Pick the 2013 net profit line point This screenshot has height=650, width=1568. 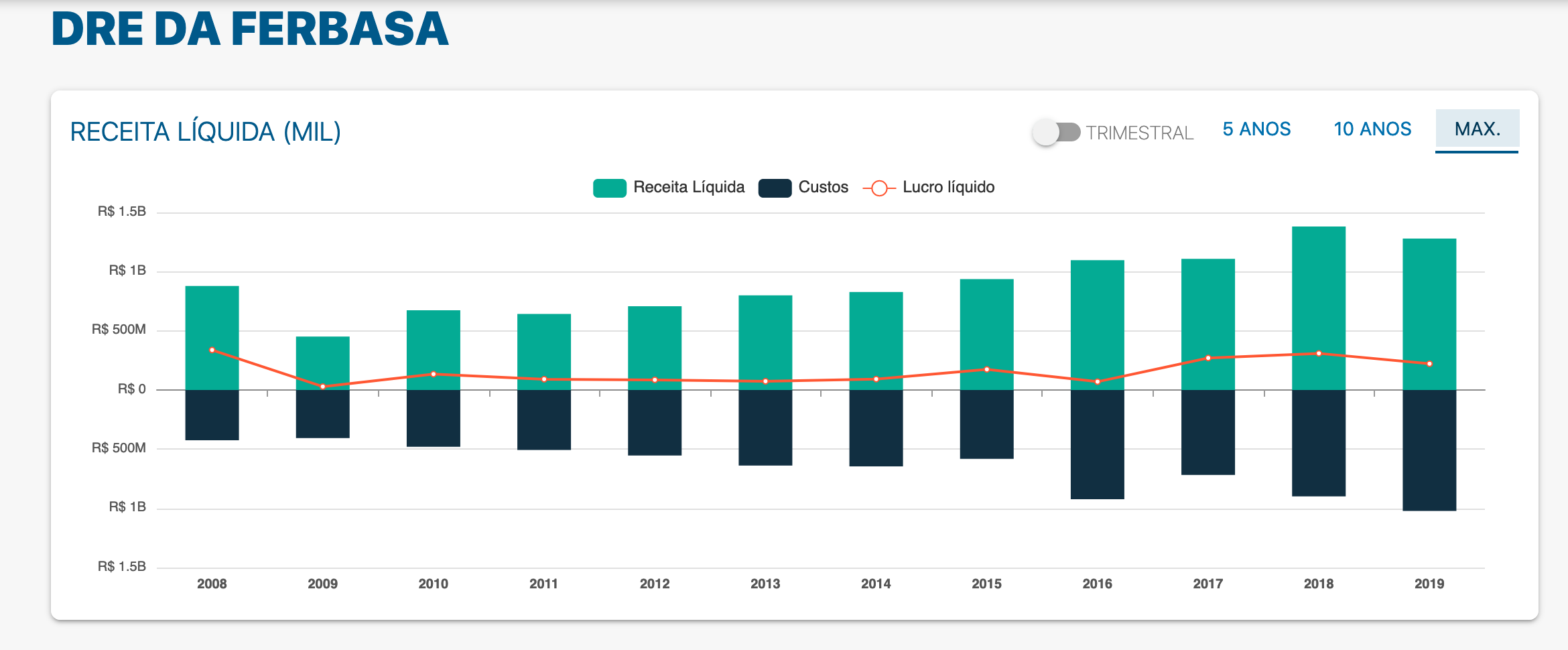(765, 381)
